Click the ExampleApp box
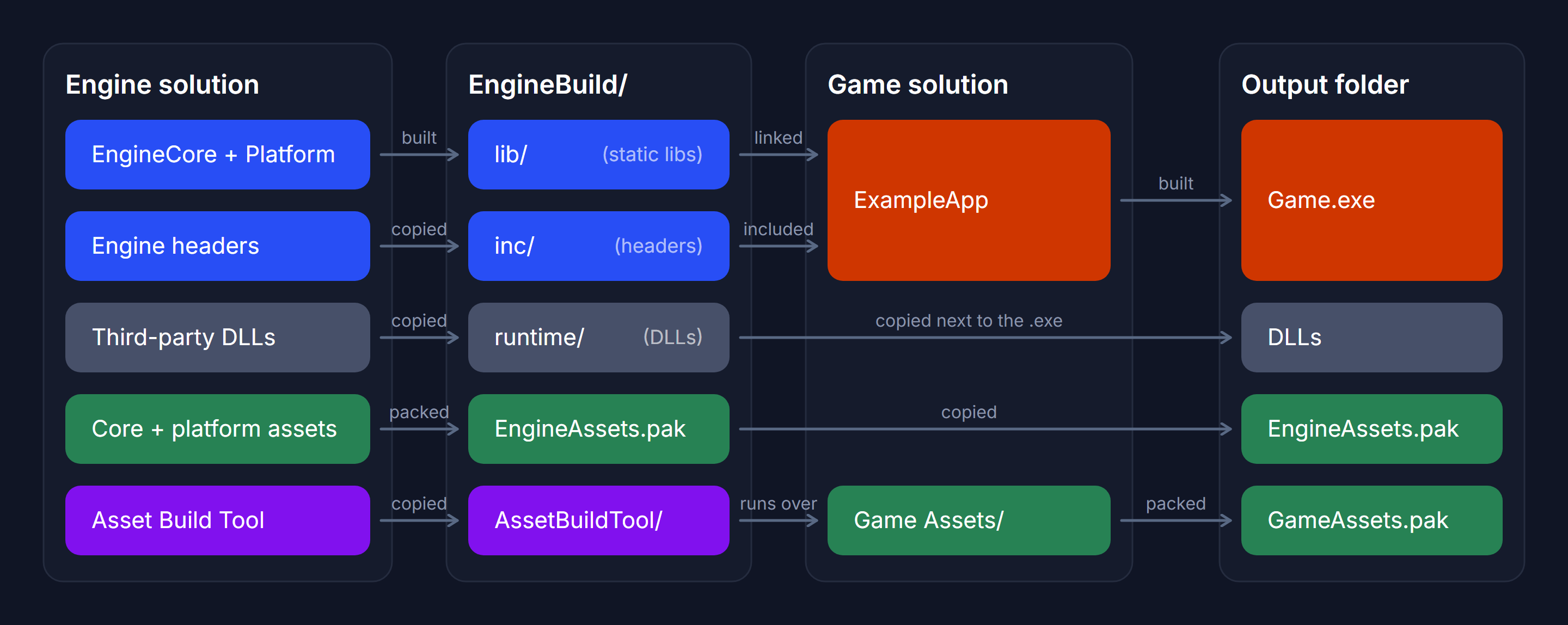This screenshot has height=625, width=1568. point(969,200)
